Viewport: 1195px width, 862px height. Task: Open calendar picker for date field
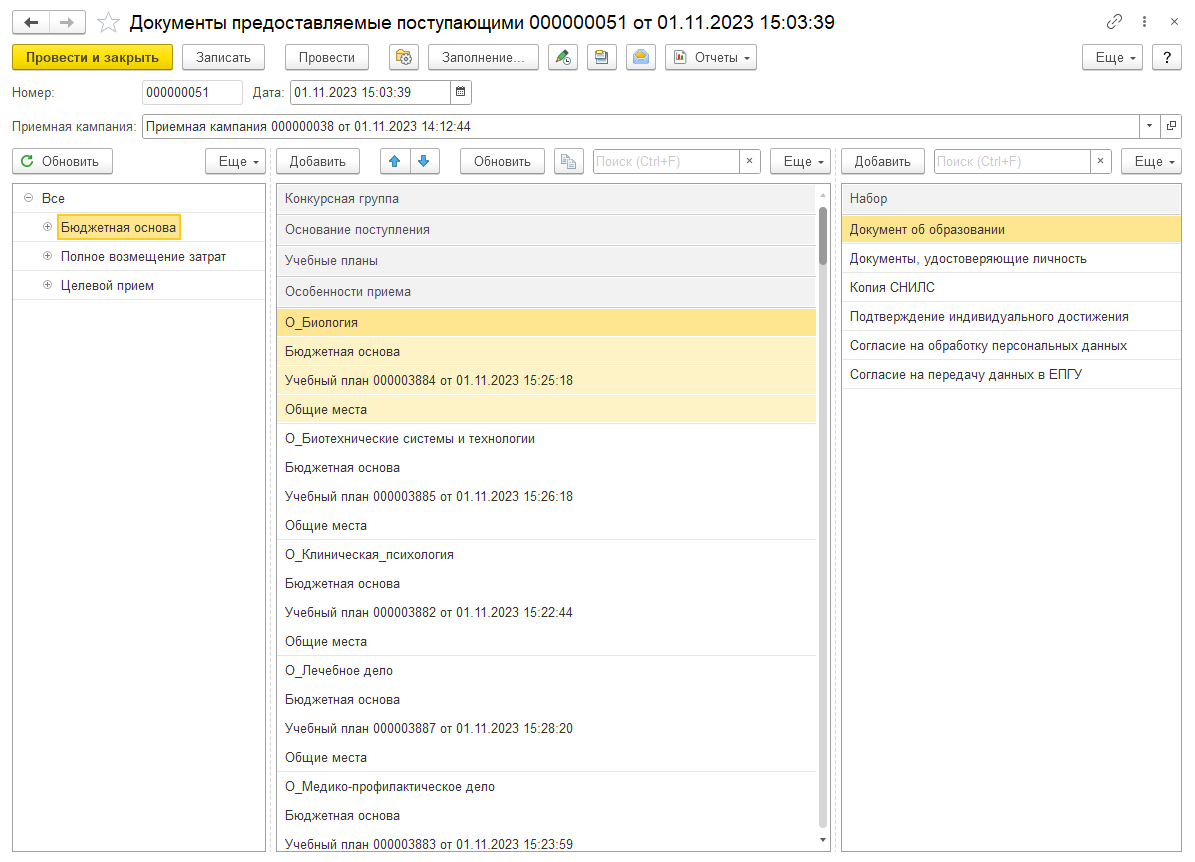click(x=460, y=92)
